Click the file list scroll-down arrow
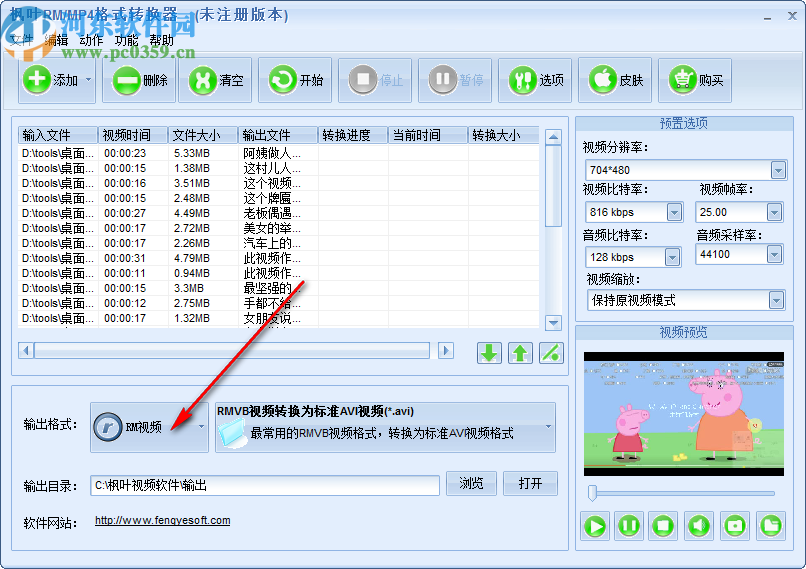This screenshot has width=806, height=569. coord(553,323)
